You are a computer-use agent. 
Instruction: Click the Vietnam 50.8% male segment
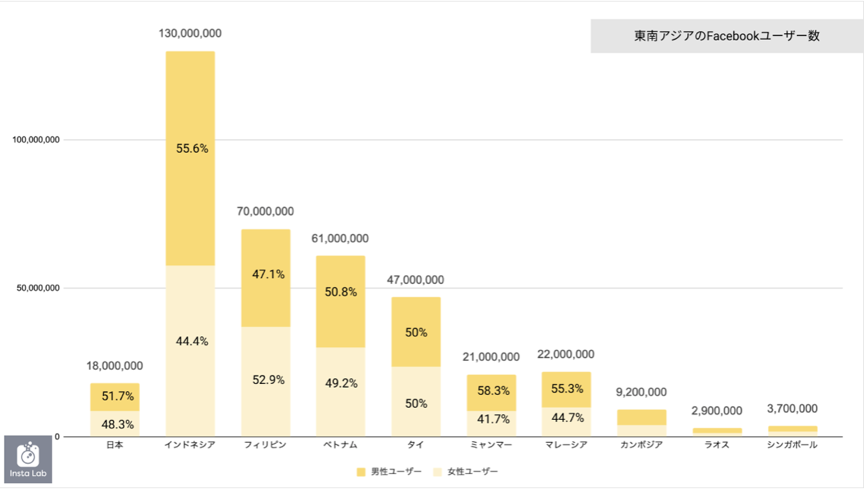(x=341, y=302)
